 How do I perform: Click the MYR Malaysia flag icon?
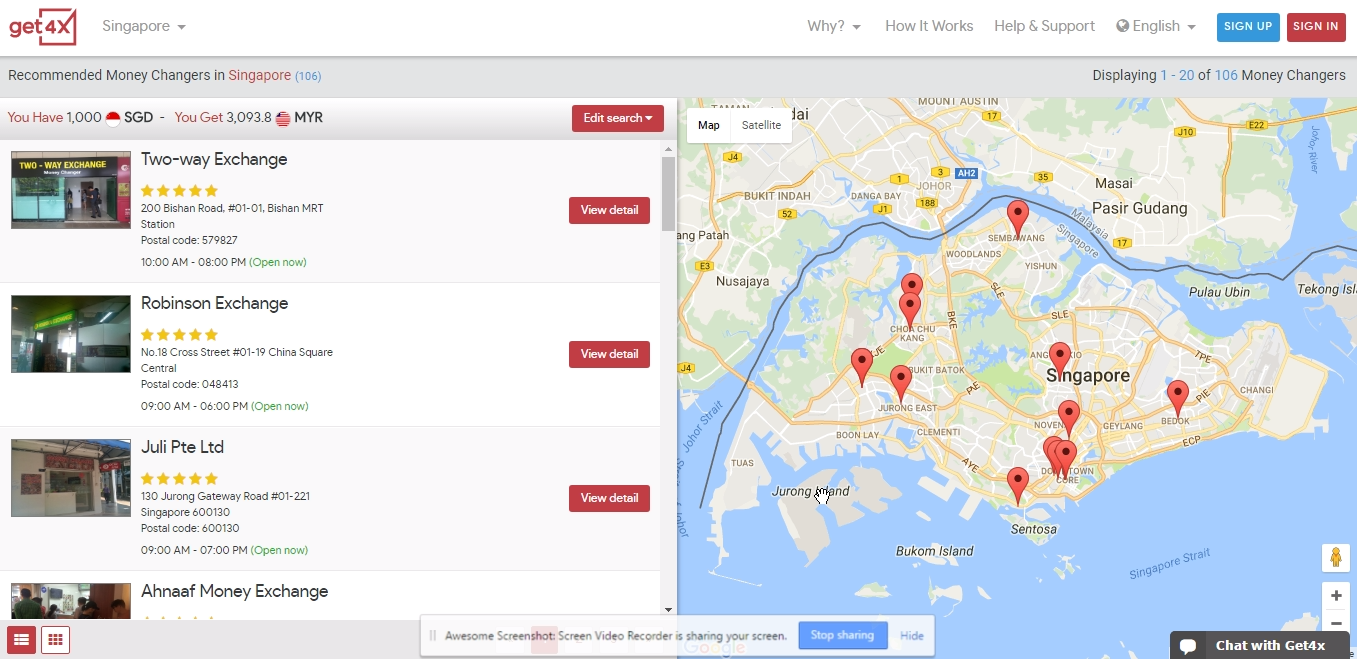click(283, 118)
